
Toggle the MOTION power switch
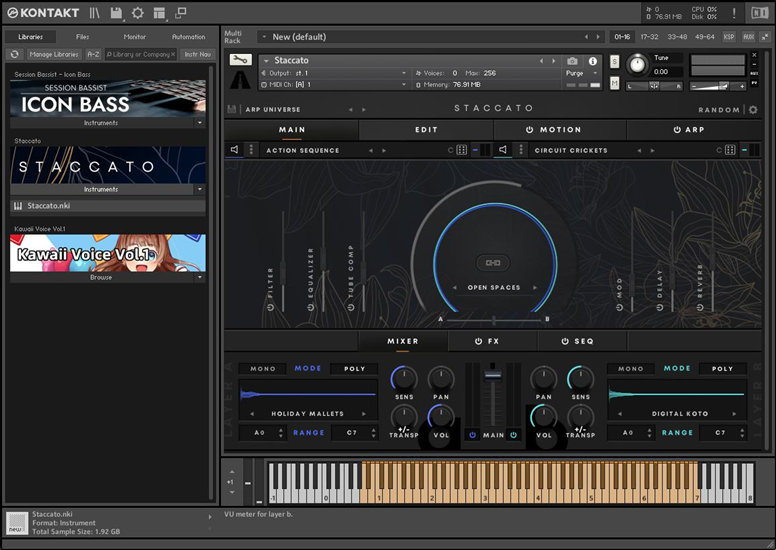(528, 130)
